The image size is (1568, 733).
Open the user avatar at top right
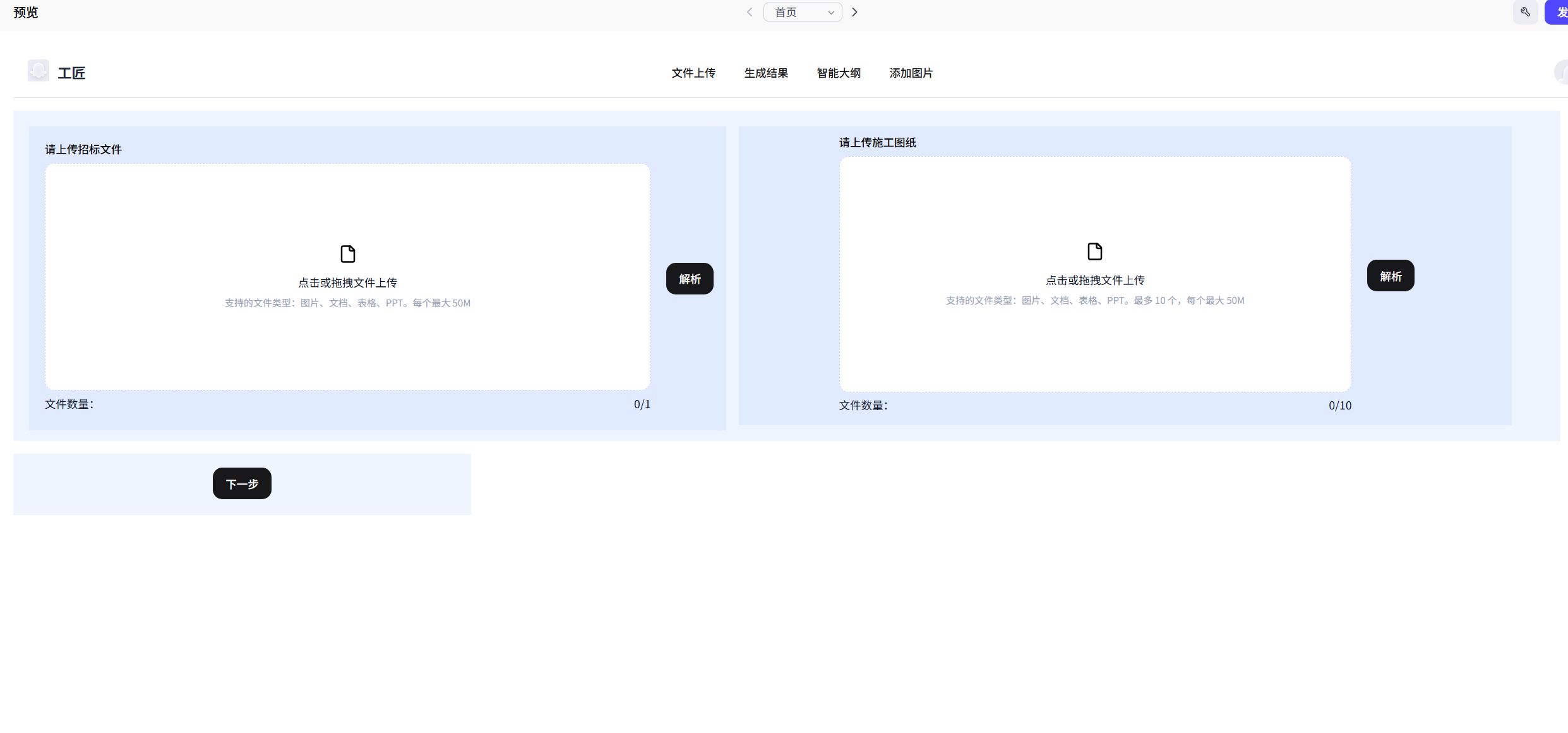[x=1561, y=72]
